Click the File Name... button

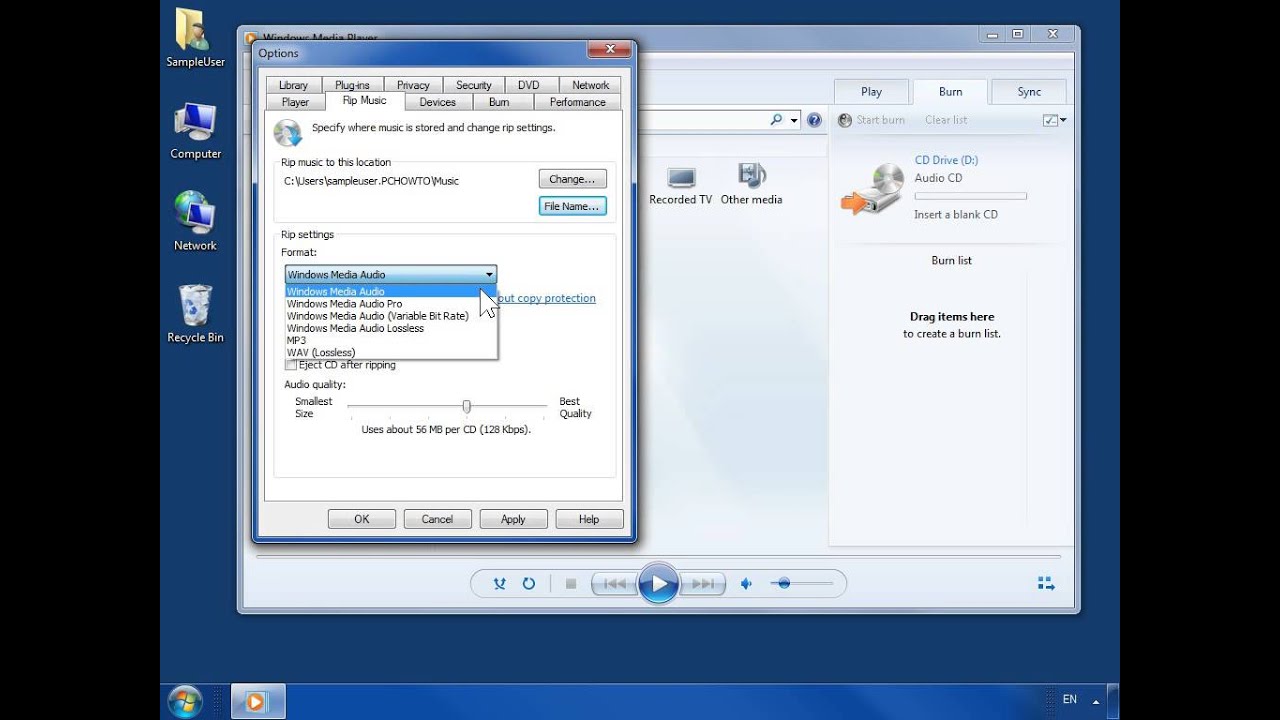572,206
